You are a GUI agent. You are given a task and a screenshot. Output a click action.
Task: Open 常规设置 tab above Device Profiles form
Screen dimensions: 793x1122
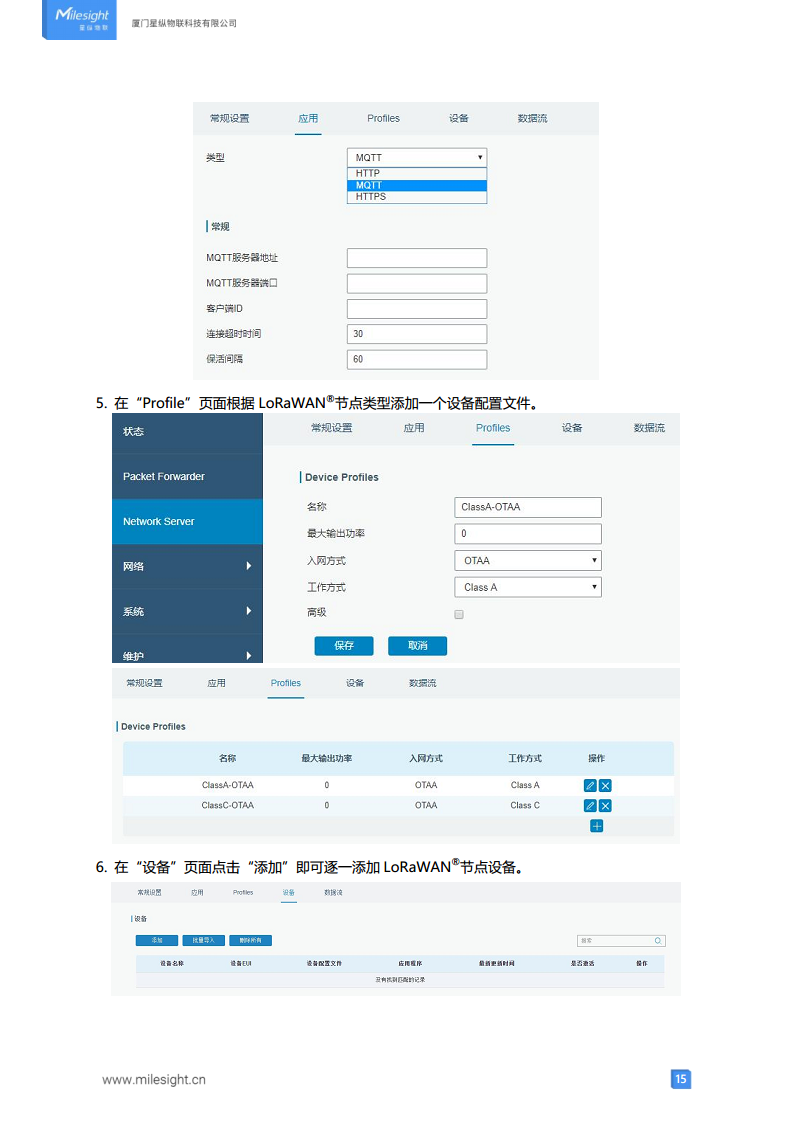coord(331,428)
